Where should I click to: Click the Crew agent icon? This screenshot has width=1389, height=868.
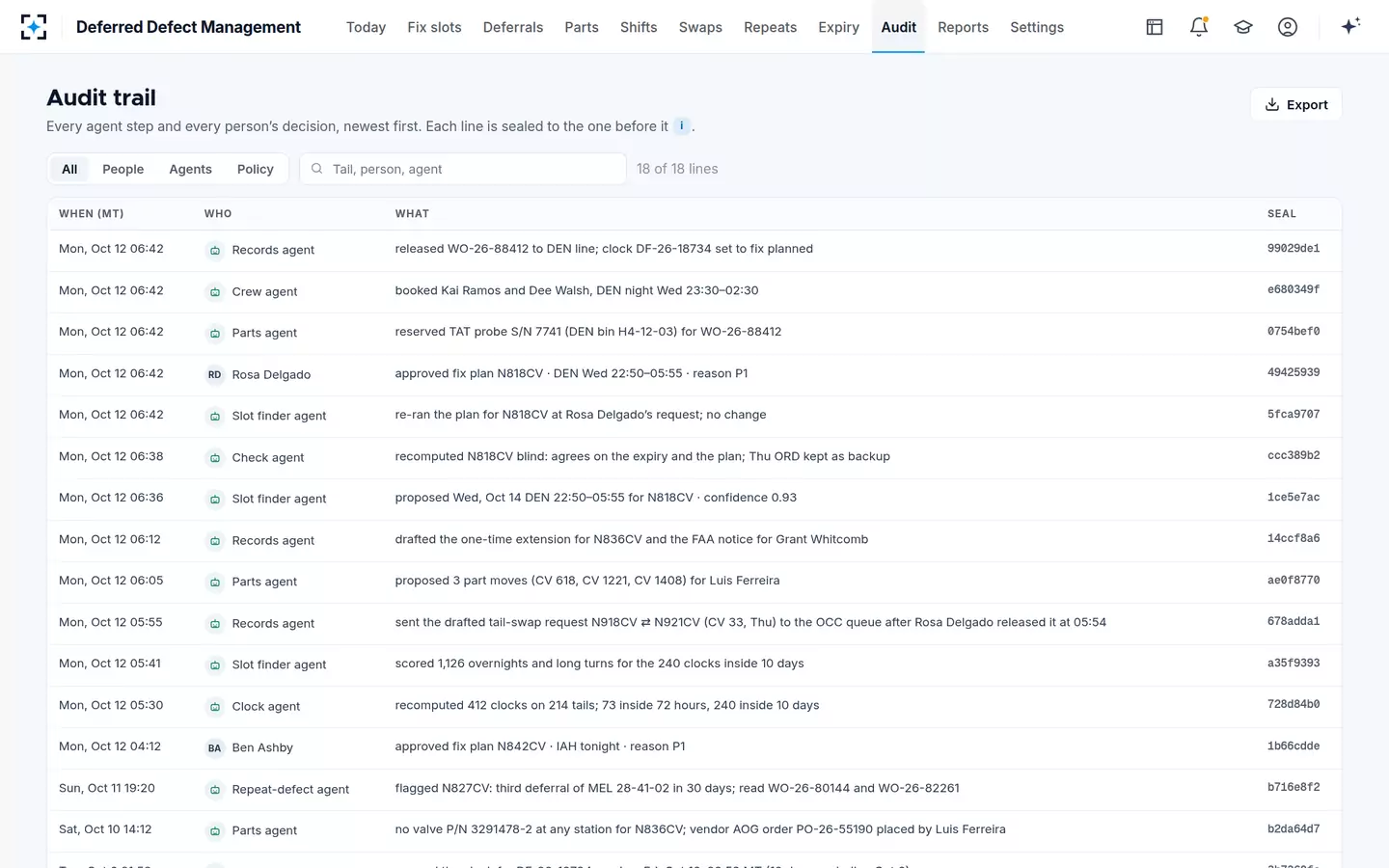[x=215, y=291]
